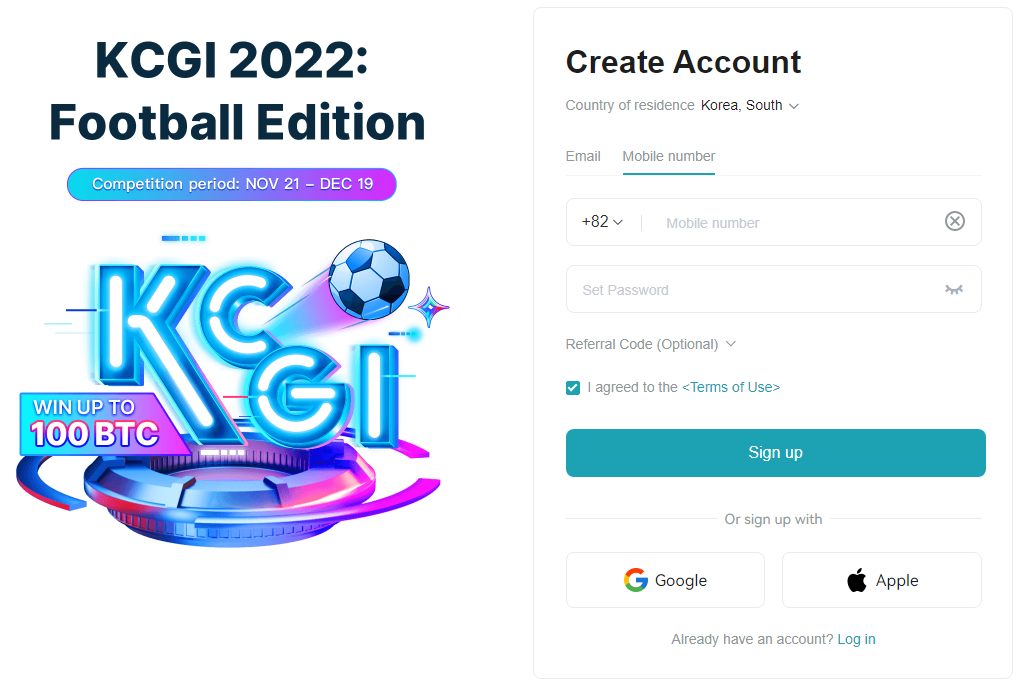Expand the Referral Code (Optional) section
The image size is (1023, 697).
tap(650, 344)
